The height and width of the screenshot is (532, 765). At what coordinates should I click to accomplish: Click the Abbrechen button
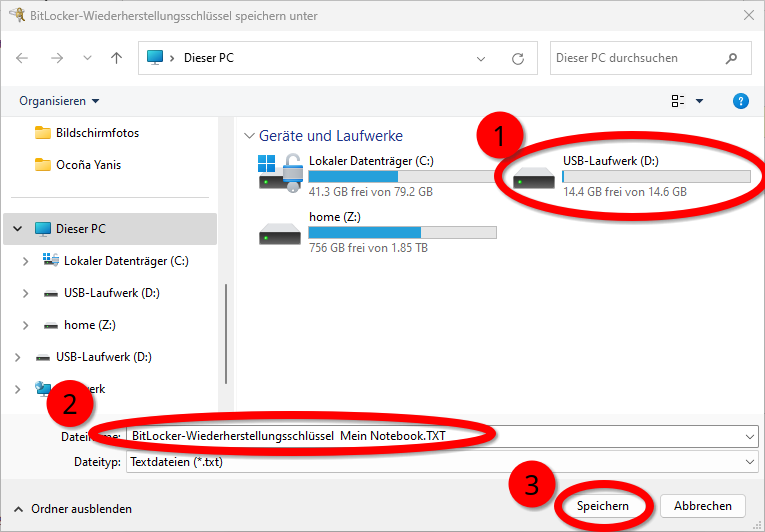click(703, 506)
